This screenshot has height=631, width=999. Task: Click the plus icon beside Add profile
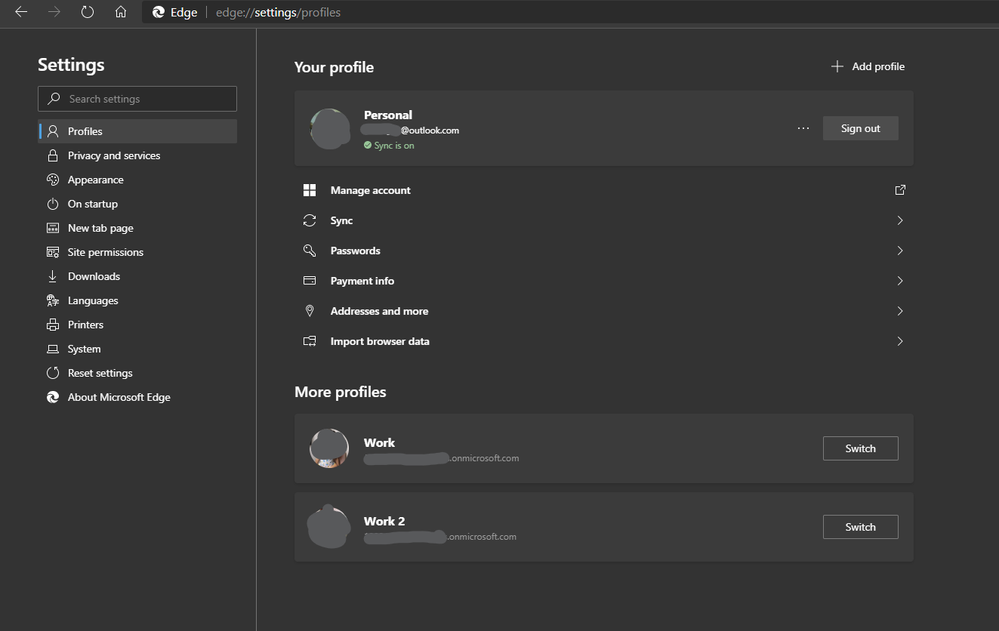tap(837, 66)
